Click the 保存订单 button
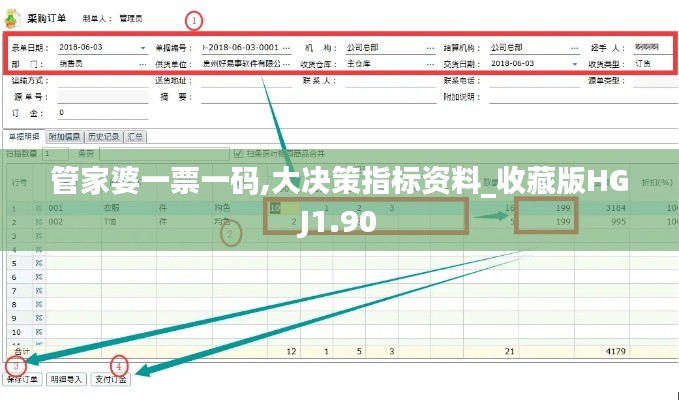Screen dimensions: 679x400 (x=23, y=379)
